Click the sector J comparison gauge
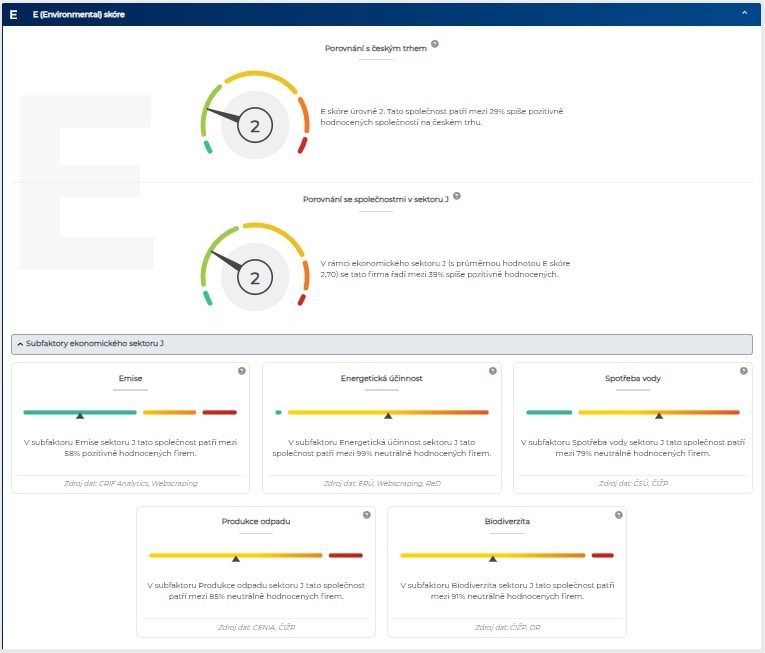 [255, 267]
